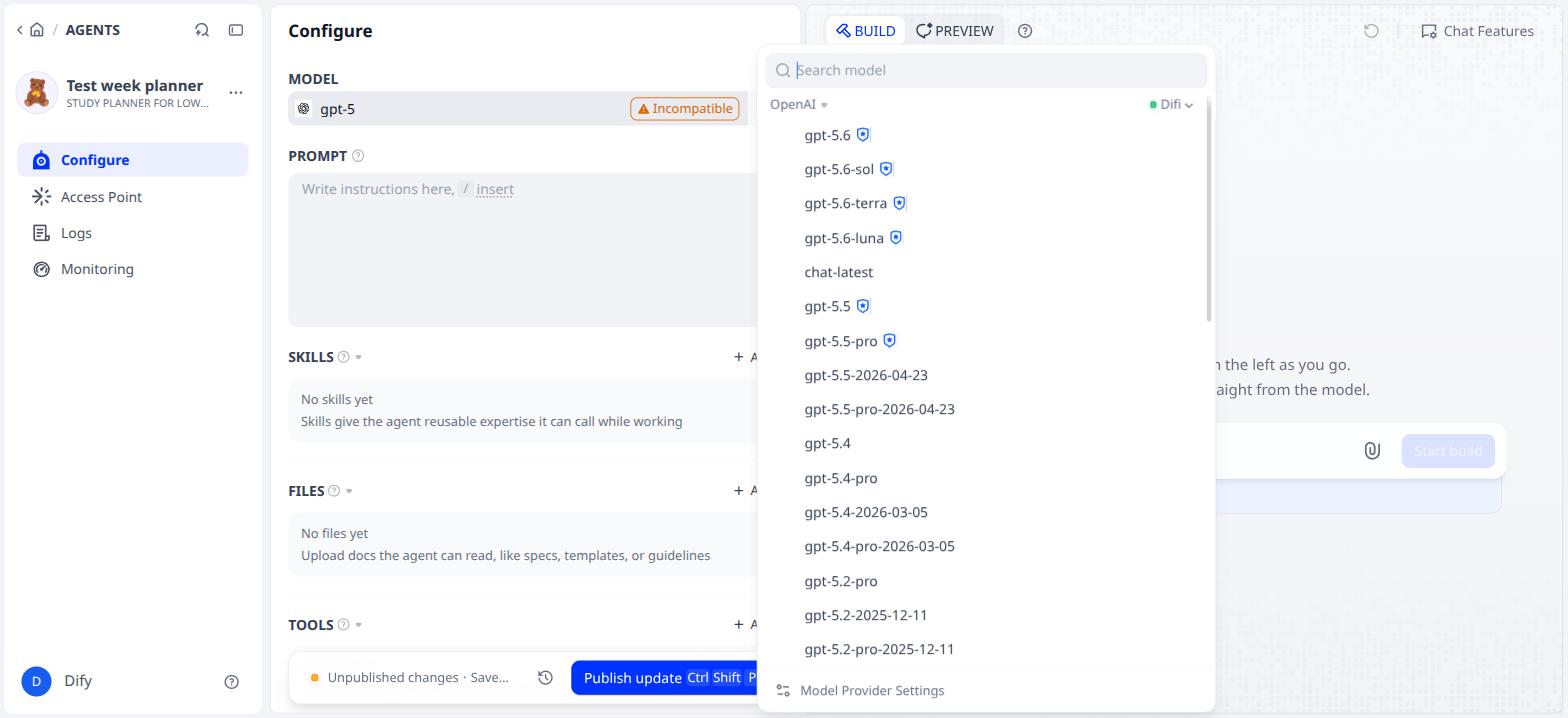This screenshot has height=718, width=1568.
Task: Click the shield badge beside gpt-5.5-pro
Action: (x=889, y=341)
